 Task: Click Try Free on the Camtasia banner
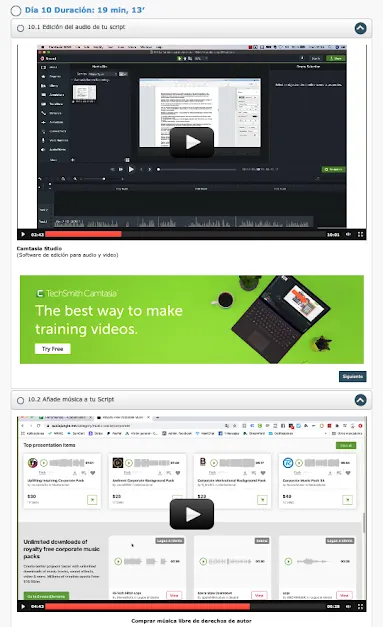click(52, 349)
